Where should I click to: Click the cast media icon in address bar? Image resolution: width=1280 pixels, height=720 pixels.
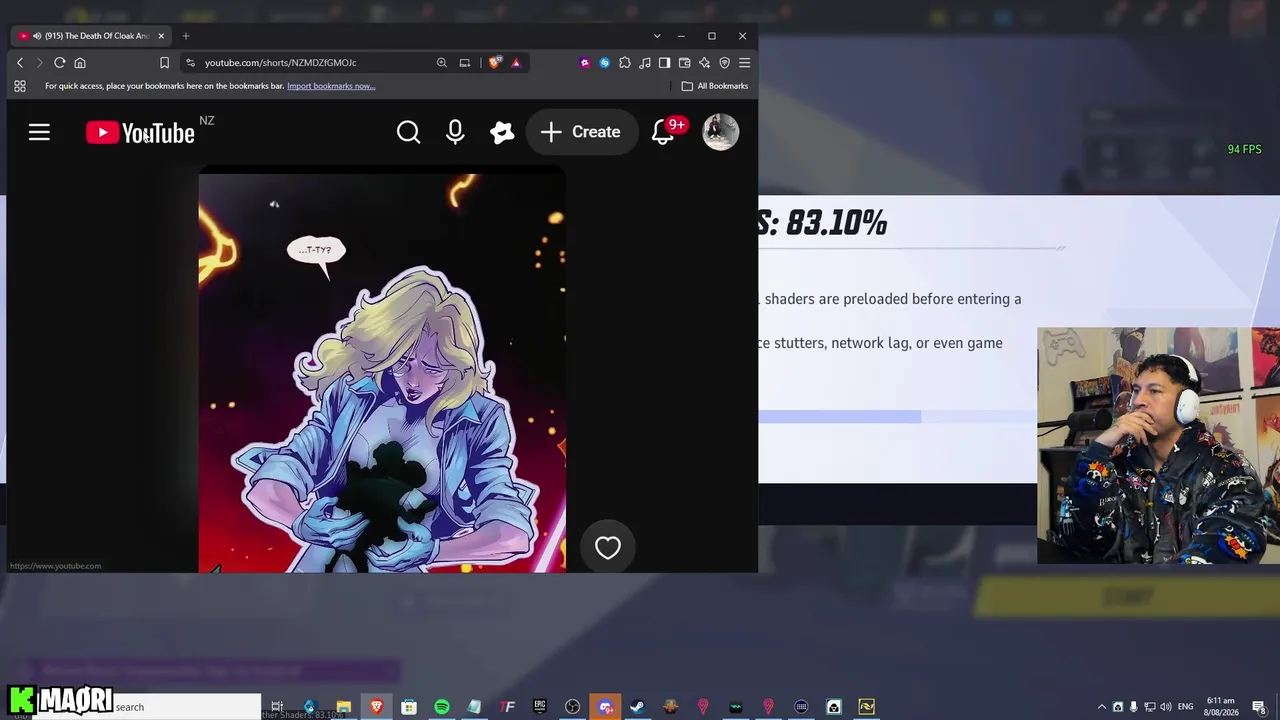coord(464,63)
